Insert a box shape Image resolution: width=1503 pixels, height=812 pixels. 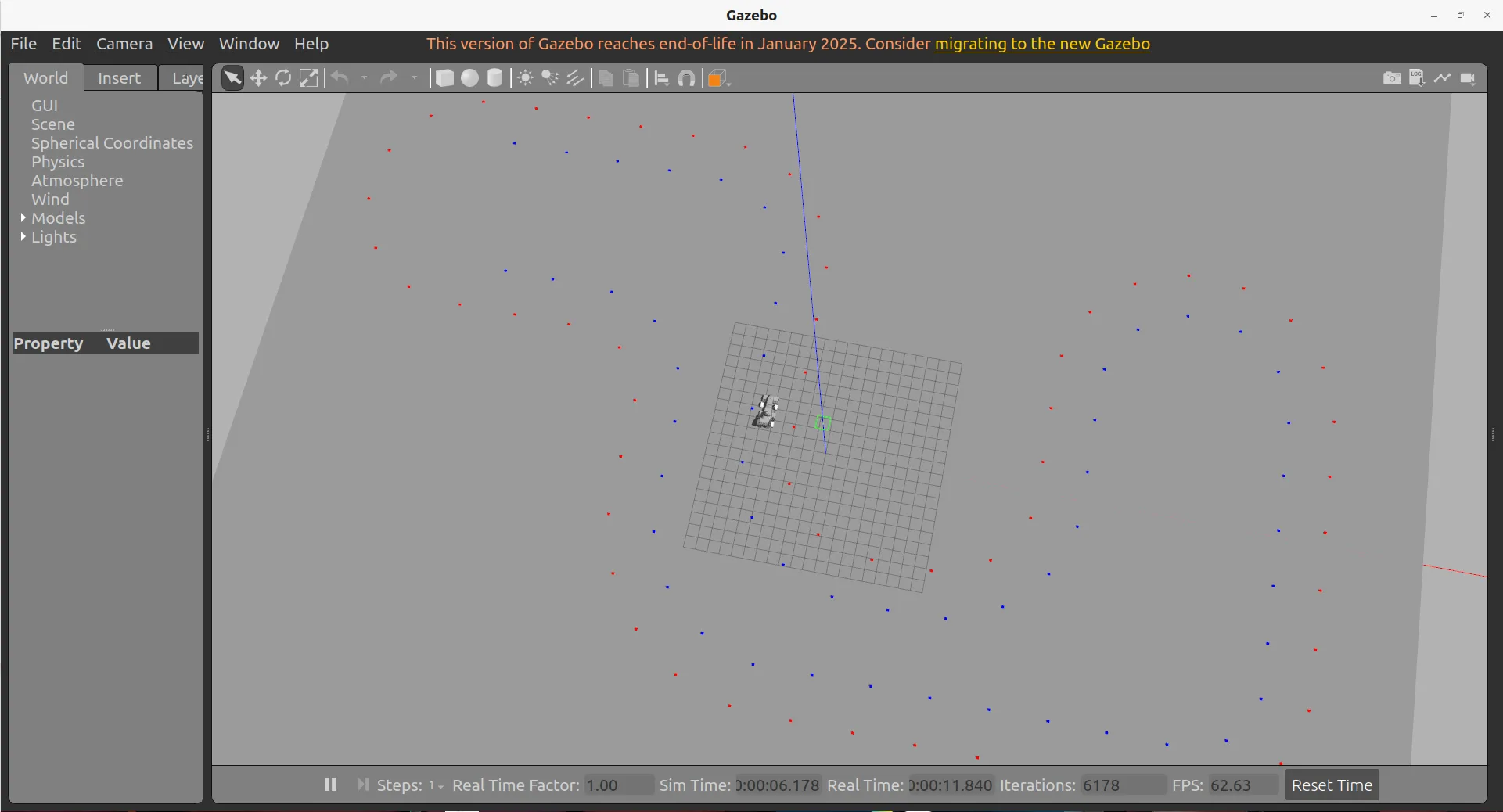(444, 78)
